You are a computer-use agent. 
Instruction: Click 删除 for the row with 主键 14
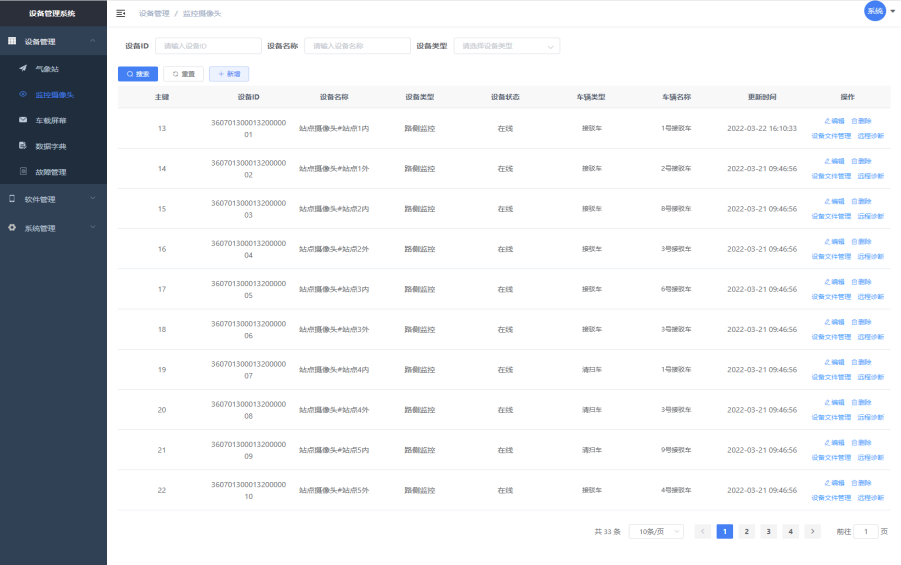(x=861, y=161)
